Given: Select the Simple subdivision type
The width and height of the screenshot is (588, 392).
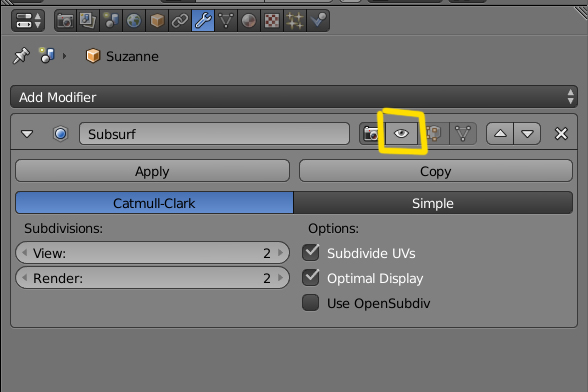Looking at the screenshot, I should pyautogui.click(x=433, y=203).
